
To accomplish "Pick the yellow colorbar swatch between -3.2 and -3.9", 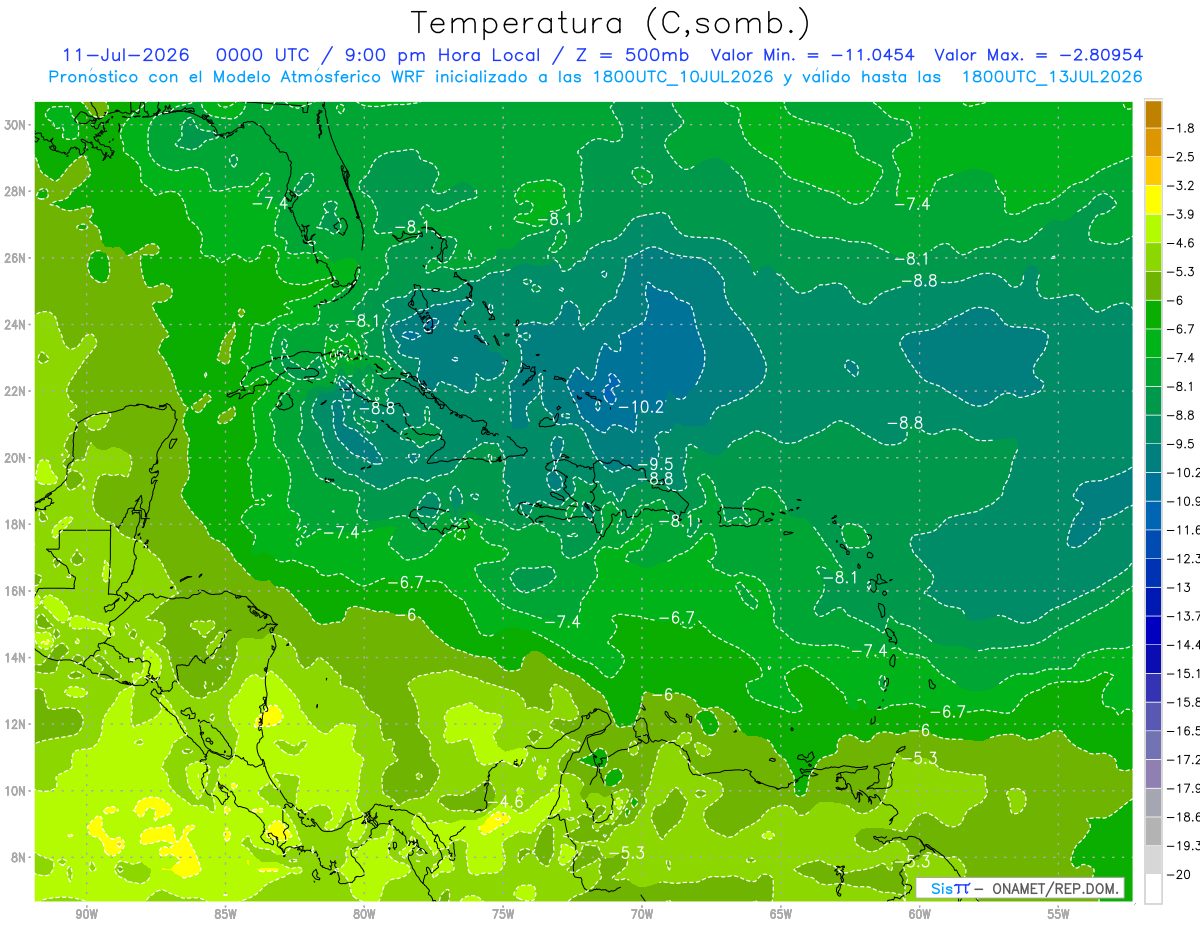I will [x=1153, y=200].
